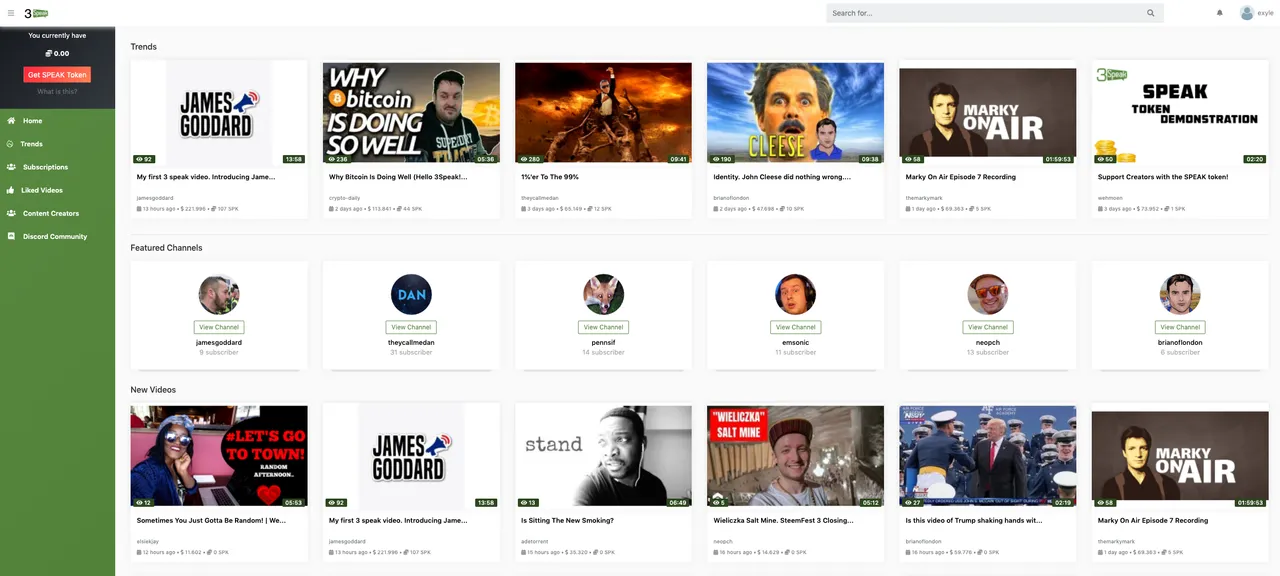Click channel name 'emsonic'

(x=795, y=342)
